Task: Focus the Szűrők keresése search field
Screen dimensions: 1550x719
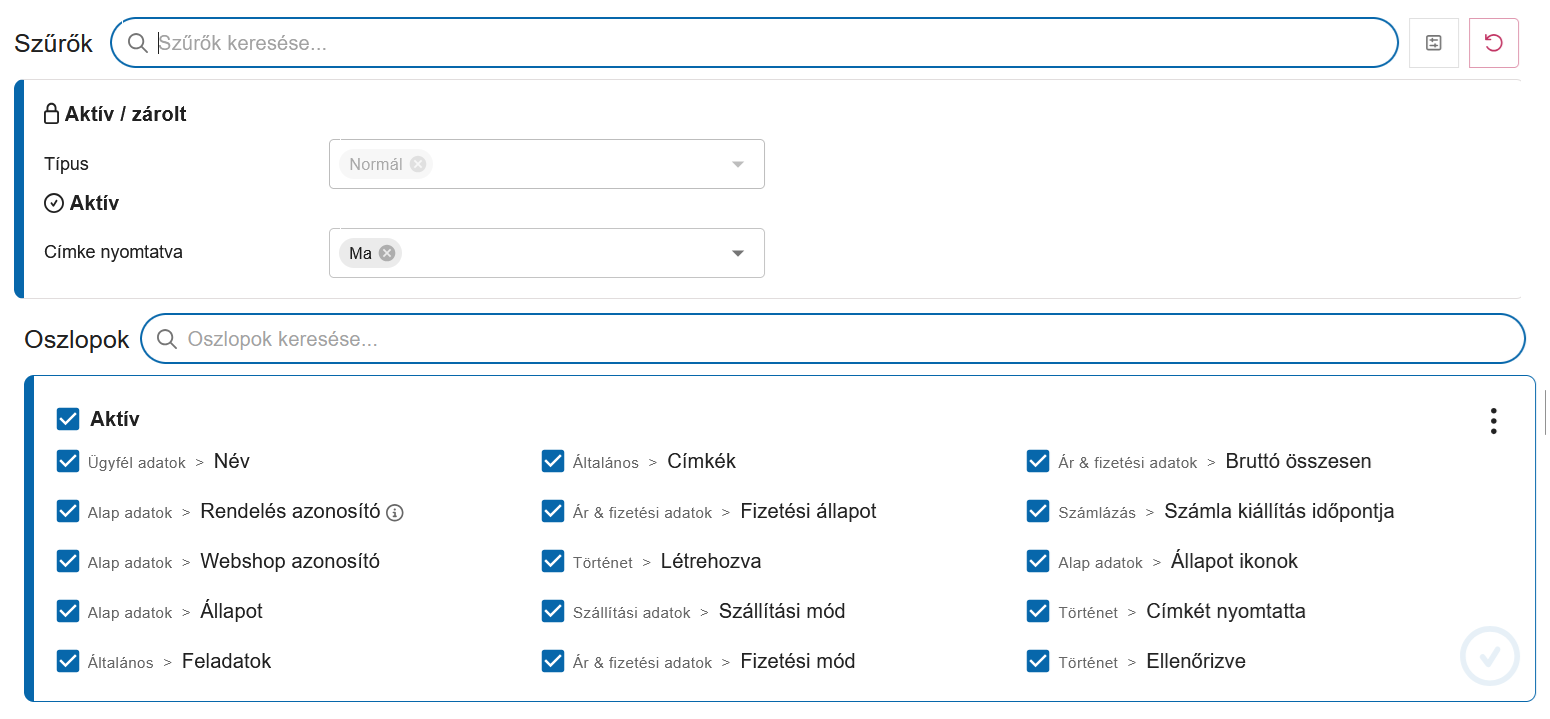Action: (770, 43)
